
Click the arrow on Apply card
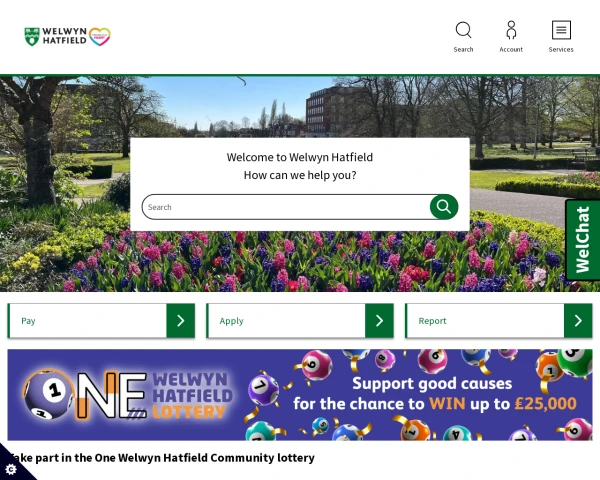(x=379, y=321)
